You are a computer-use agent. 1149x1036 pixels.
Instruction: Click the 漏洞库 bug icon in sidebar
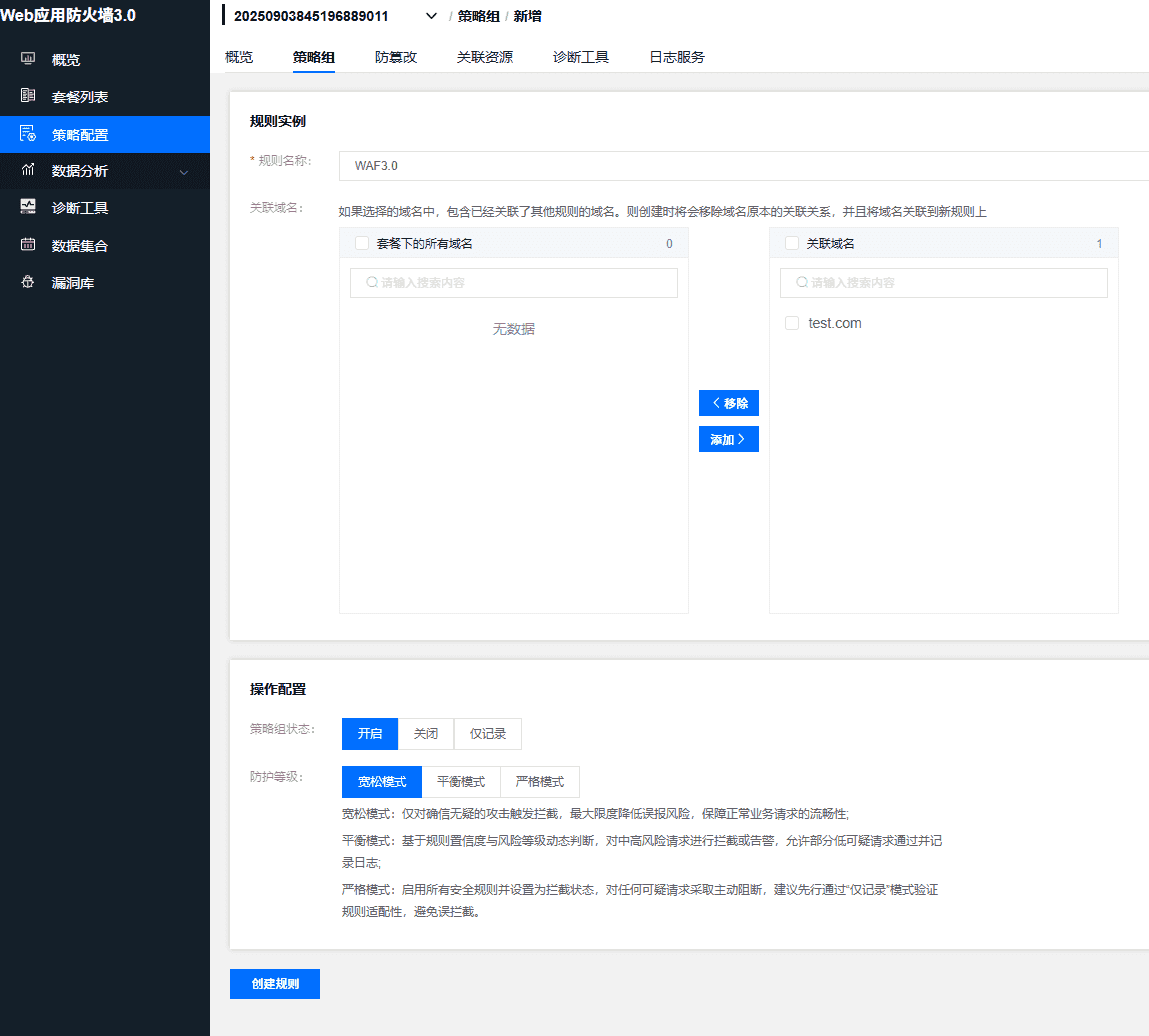(x=28, y=283)
